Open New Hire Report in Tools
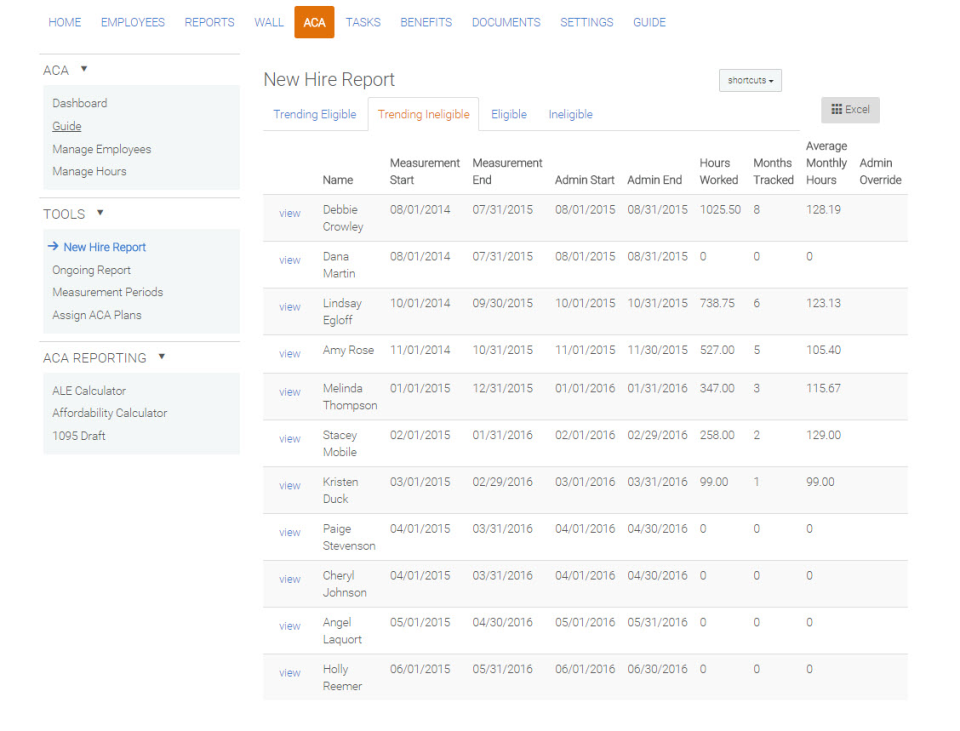This screenshot has height=731, width=960. [105, 247]
